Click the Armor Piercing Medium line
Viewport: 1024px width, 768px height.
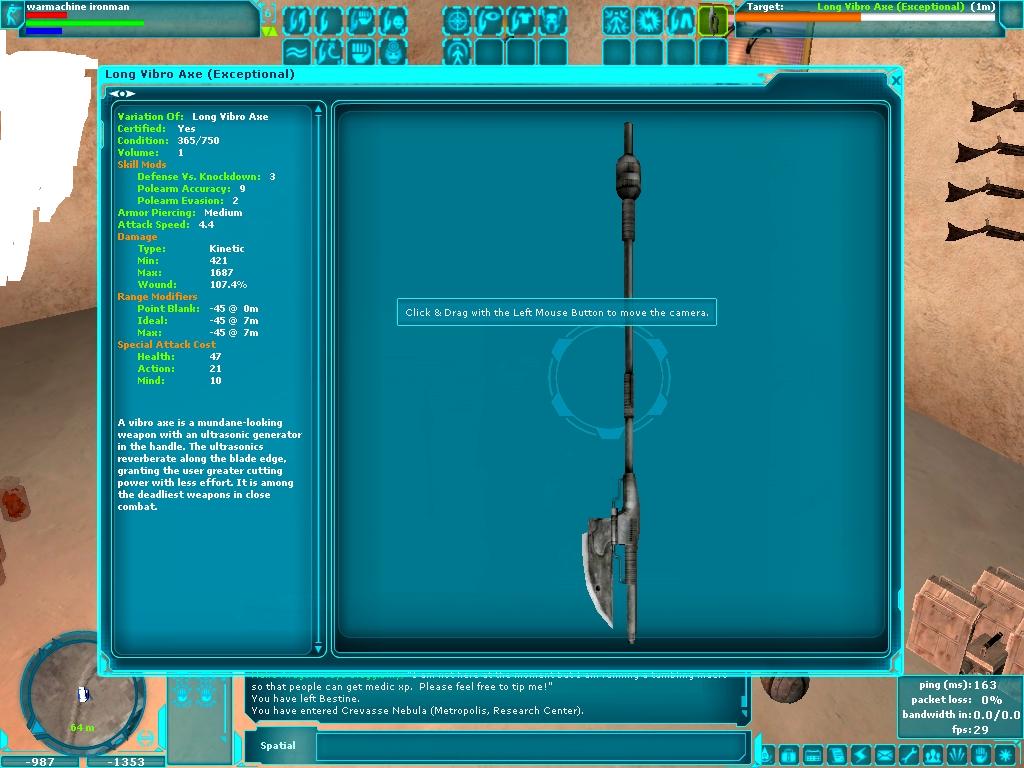(180, 213)
